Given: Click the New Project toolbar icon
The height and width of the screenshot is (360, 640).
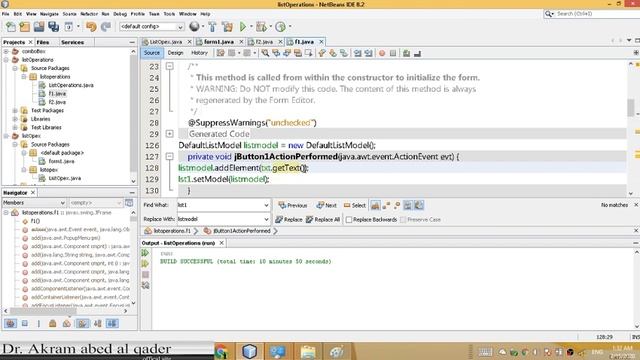Looking at the screenshot, I should point(25,27).
